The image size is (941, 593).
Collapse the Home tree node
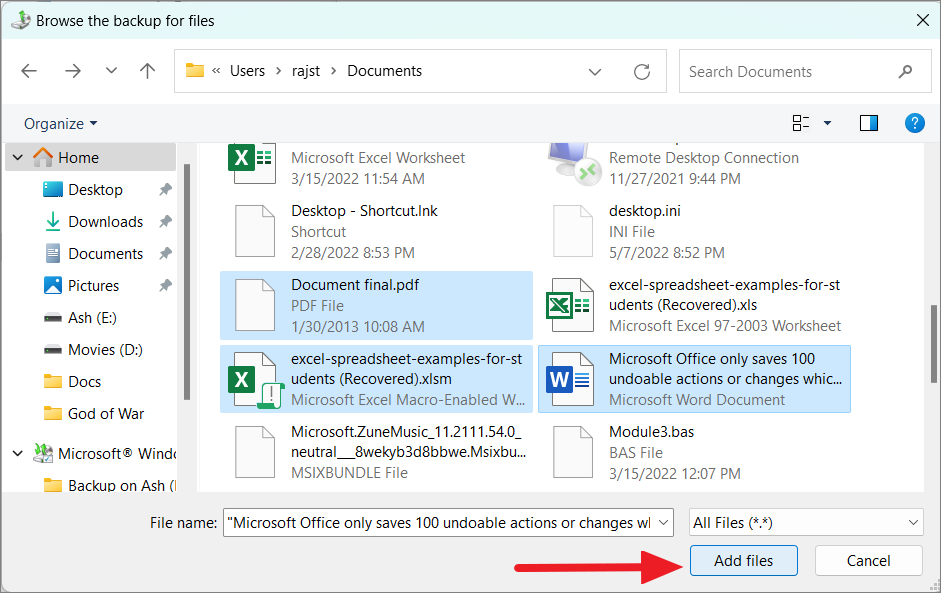pos(18,157)
